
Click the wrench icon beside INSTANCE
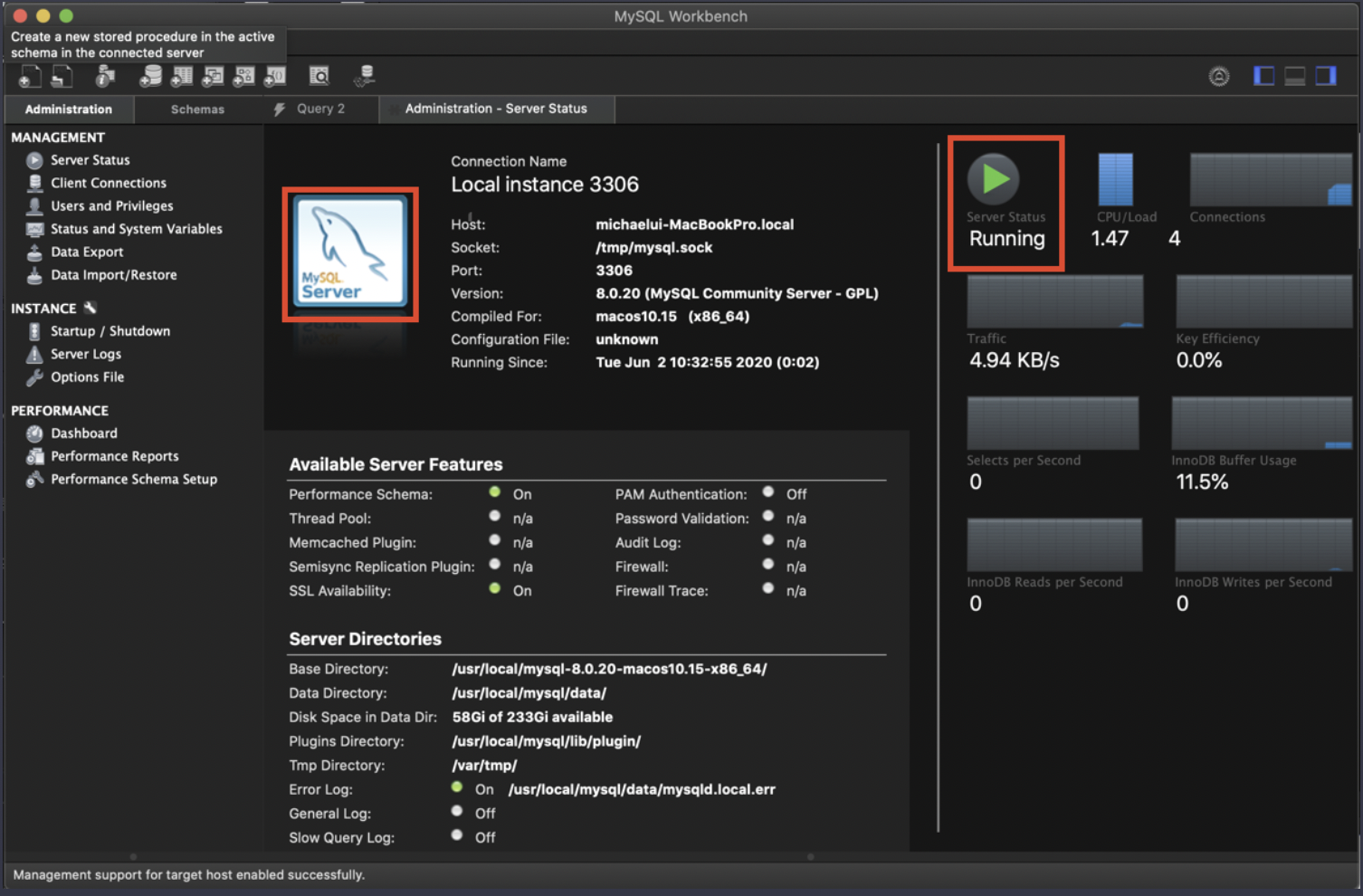pyautogui.click(x=90, y=308)
